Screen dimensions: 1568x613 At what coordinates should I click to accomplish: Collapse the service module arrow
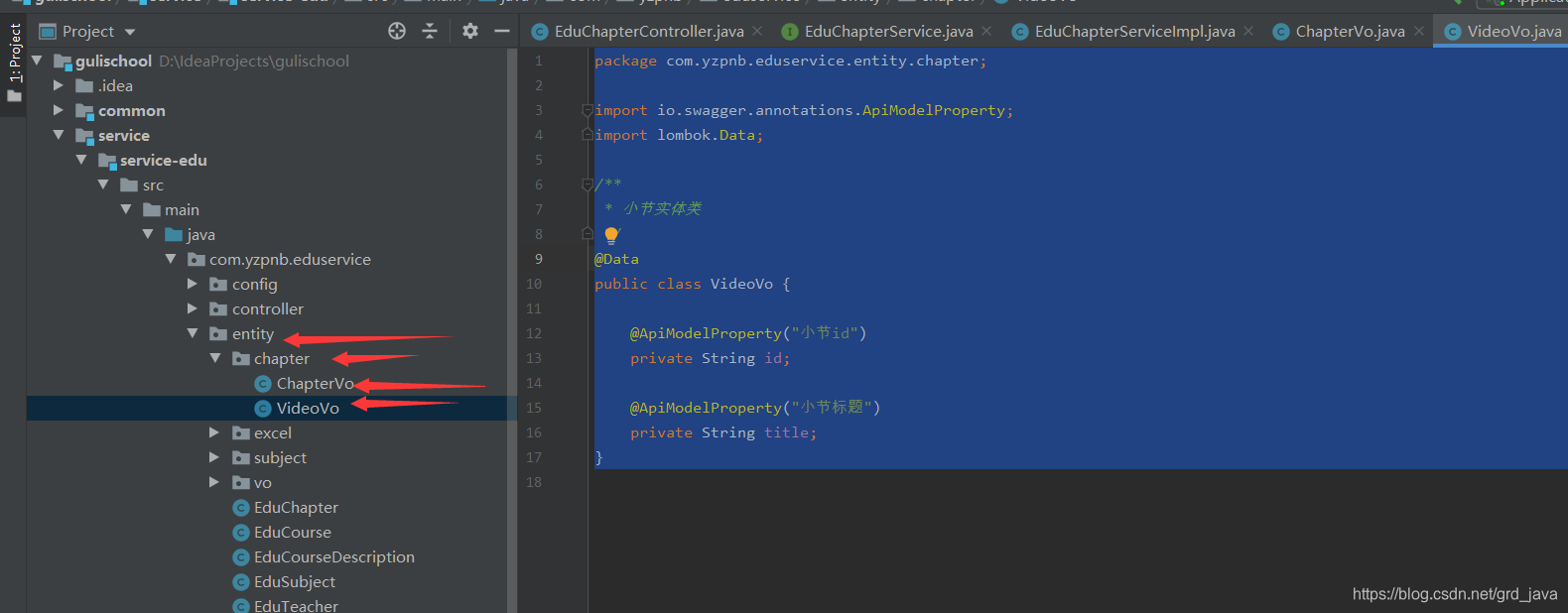[x=59, y=135]
